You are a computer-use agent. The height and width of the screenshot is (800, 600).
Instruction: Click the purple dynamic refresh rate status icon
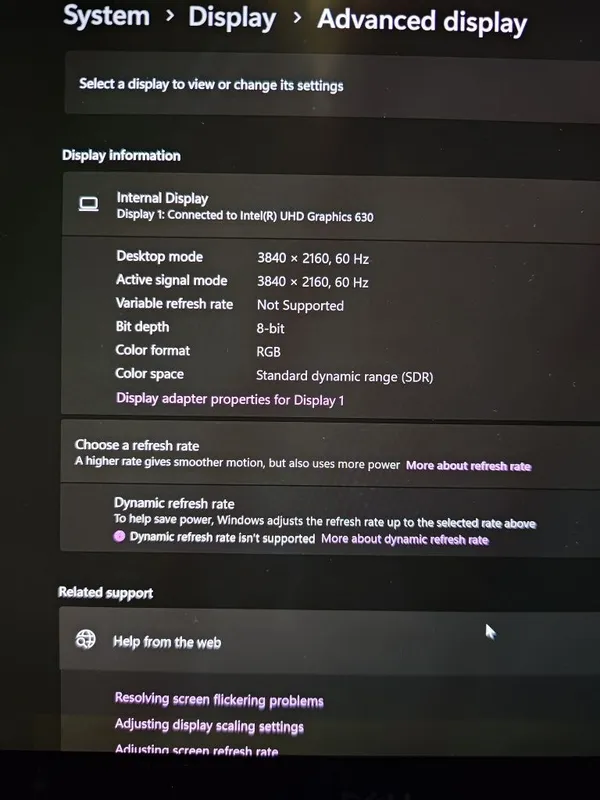pos(119,536)
